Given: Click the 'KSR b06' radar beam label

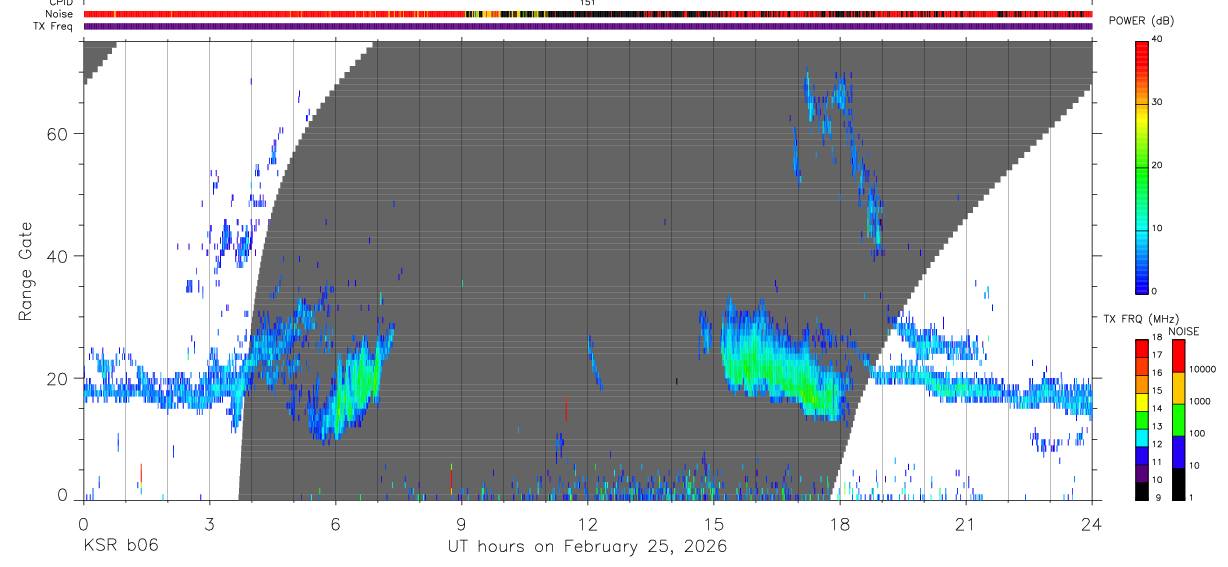Looking at the screenshot, I should [x=119, y=547].
